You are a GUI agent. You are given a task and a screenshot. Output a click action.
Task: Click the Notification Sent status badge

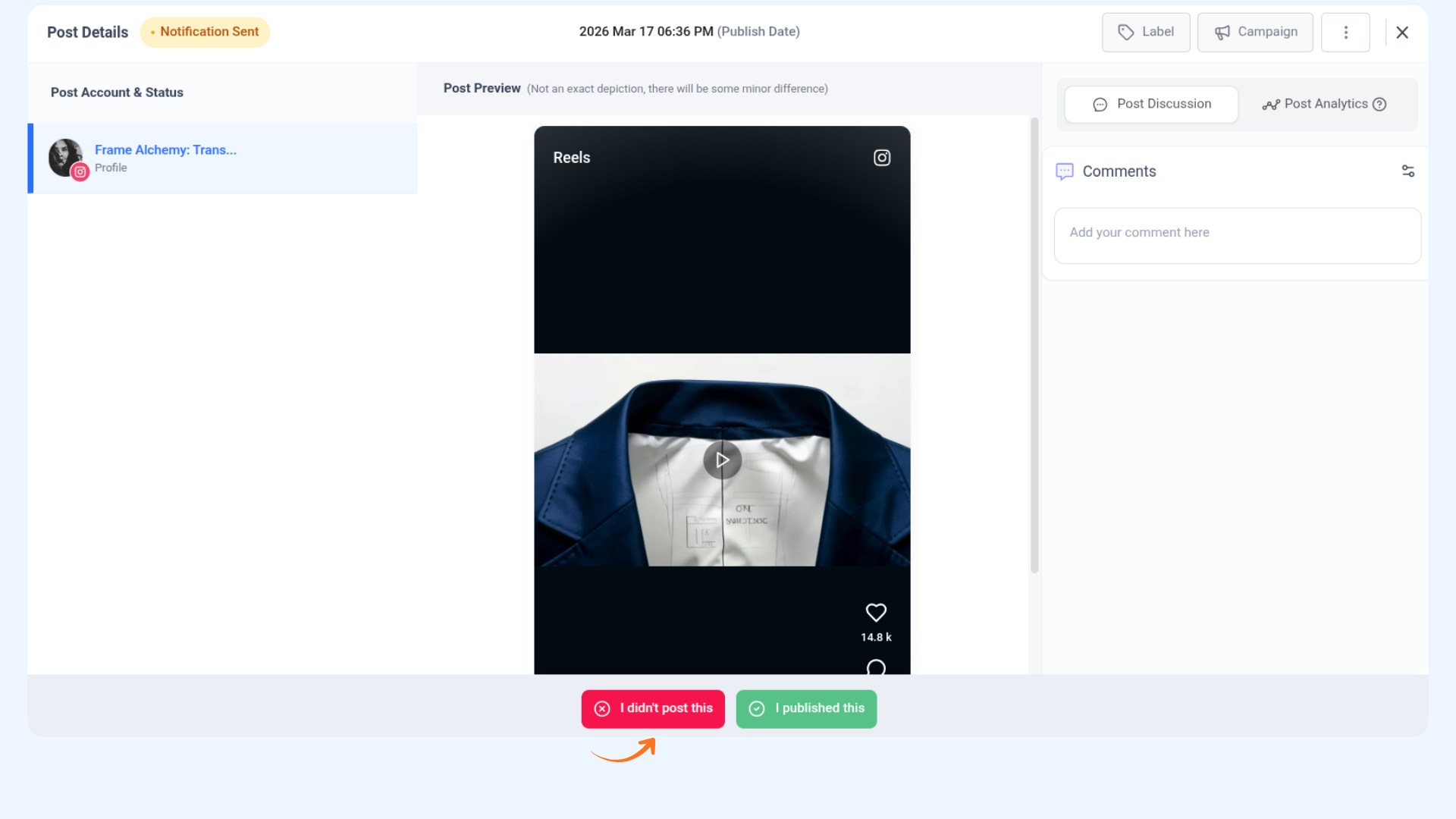pyautogui.click(x=205, y=32)
